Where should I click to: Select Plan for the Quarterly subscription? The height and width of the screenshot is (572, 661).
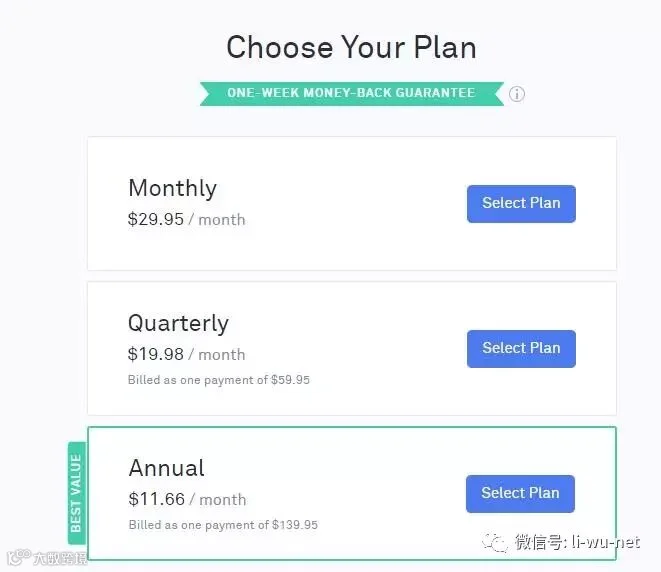pyautogui.click(x=521, y=349)
